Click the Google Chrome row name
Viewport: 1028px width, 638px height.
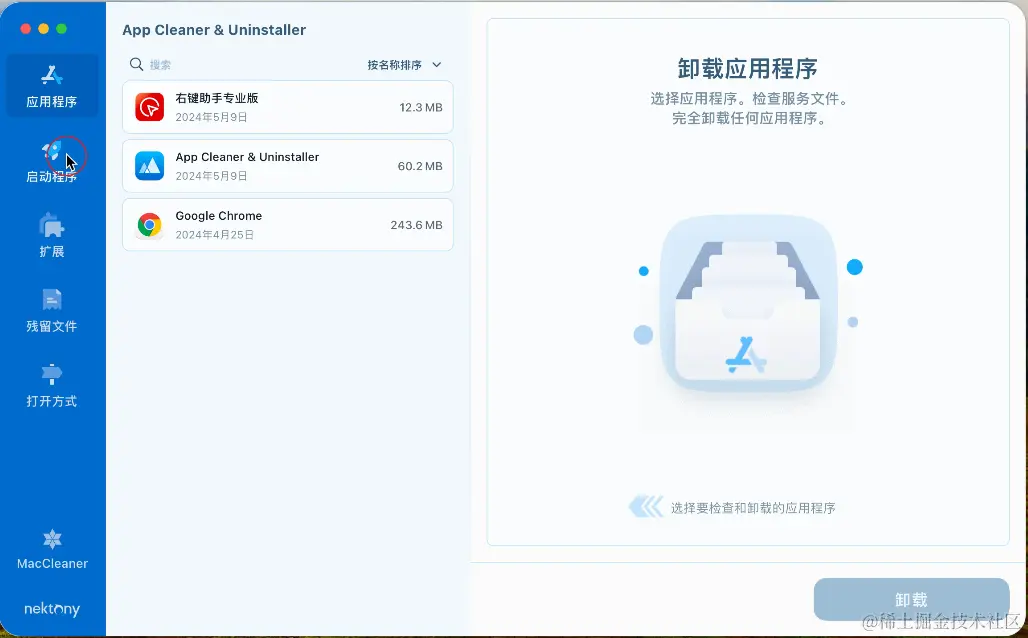pyautogui.click(x=218, y=216)
